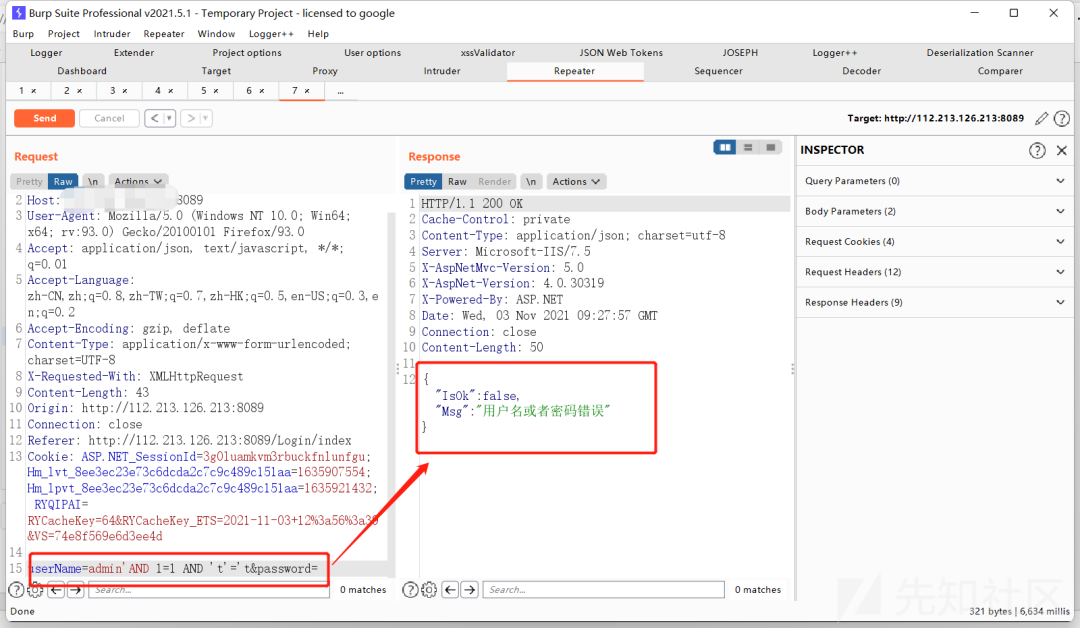Click the Cancel button
This screenshot has width=1080, height=628.
110,118
